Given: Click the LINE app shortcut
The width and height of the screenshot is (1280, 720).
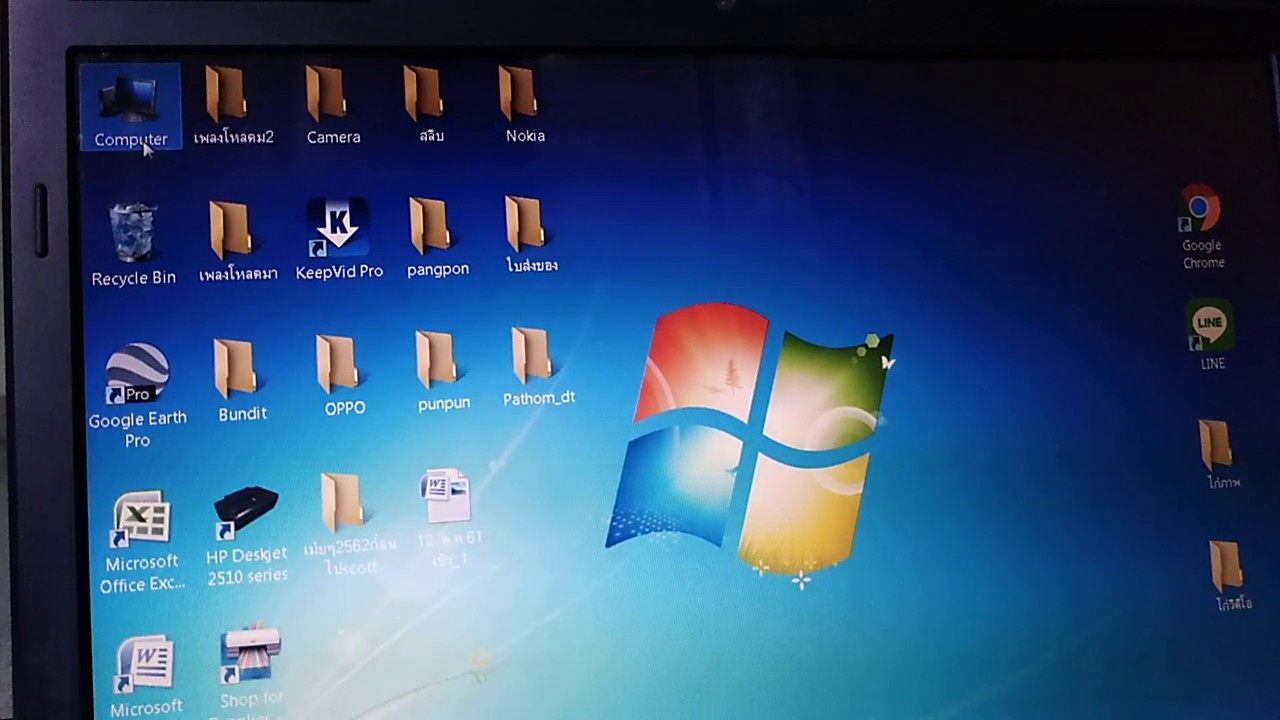Looking at the screenshot, I should click(1210, 336).
